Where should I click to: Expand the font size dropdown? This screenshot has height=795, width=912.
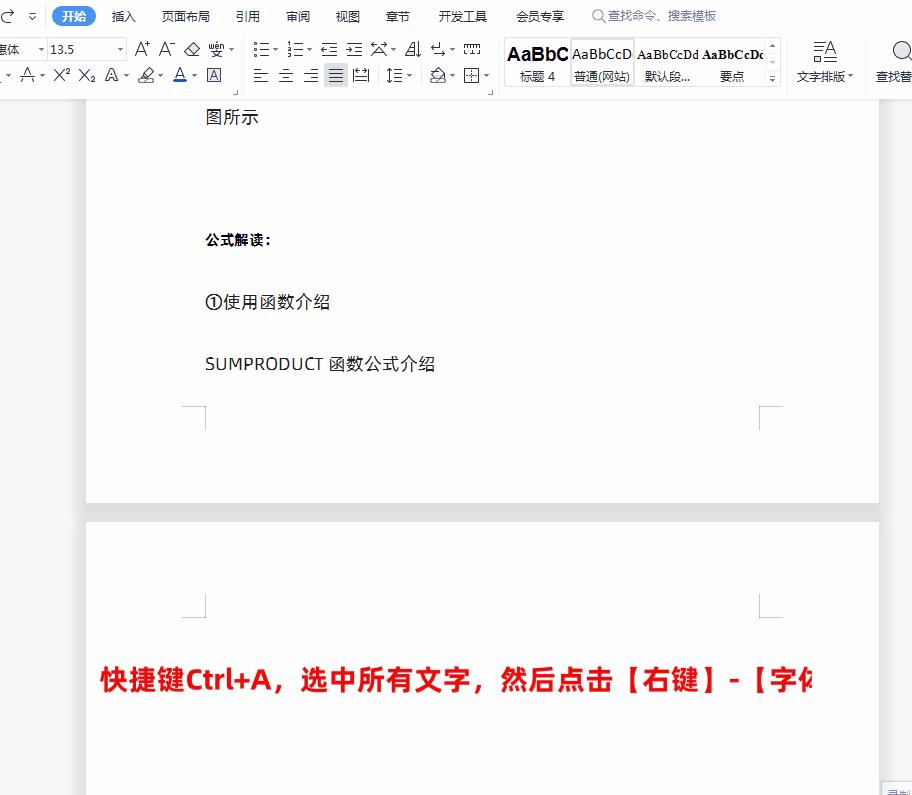click(x=122, y=48)
